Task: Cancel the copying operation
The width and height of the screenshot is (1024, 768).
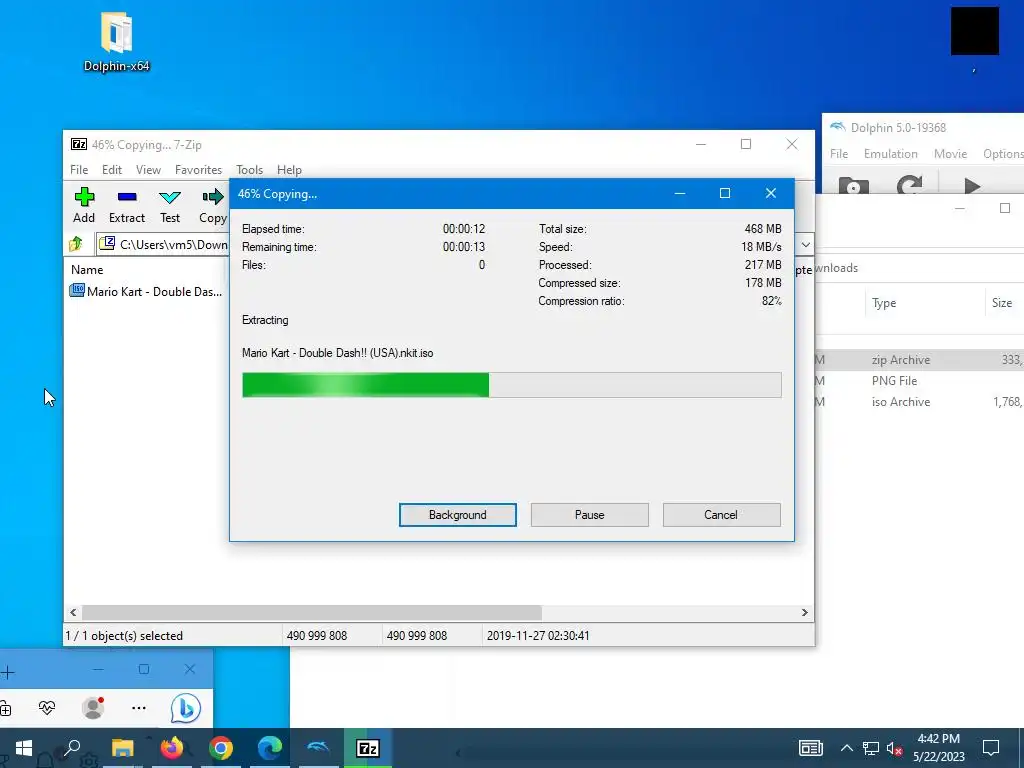Action: 721,515
